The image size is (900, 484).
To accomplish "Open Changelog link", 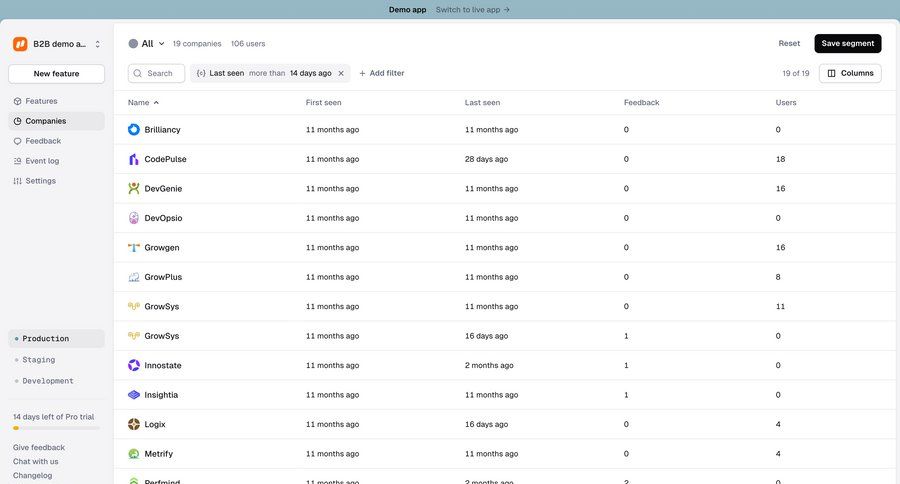I will click(x=33, y=475).
